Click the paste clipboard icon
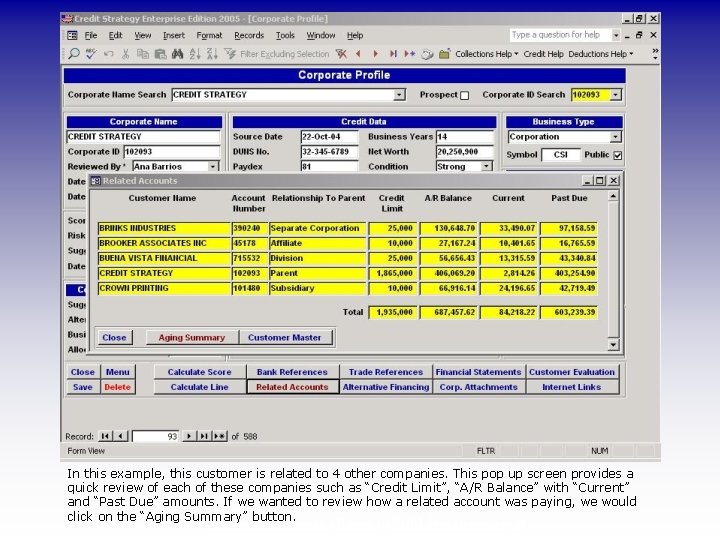The width and height of the screenshot is (720, 540). click(x=160, y=54)
